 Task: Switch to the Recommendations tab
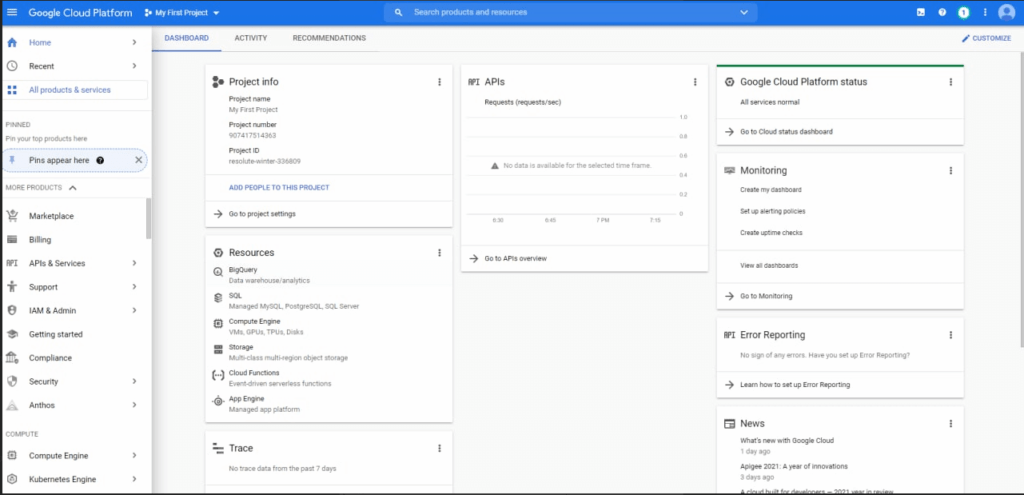[329, 39]
